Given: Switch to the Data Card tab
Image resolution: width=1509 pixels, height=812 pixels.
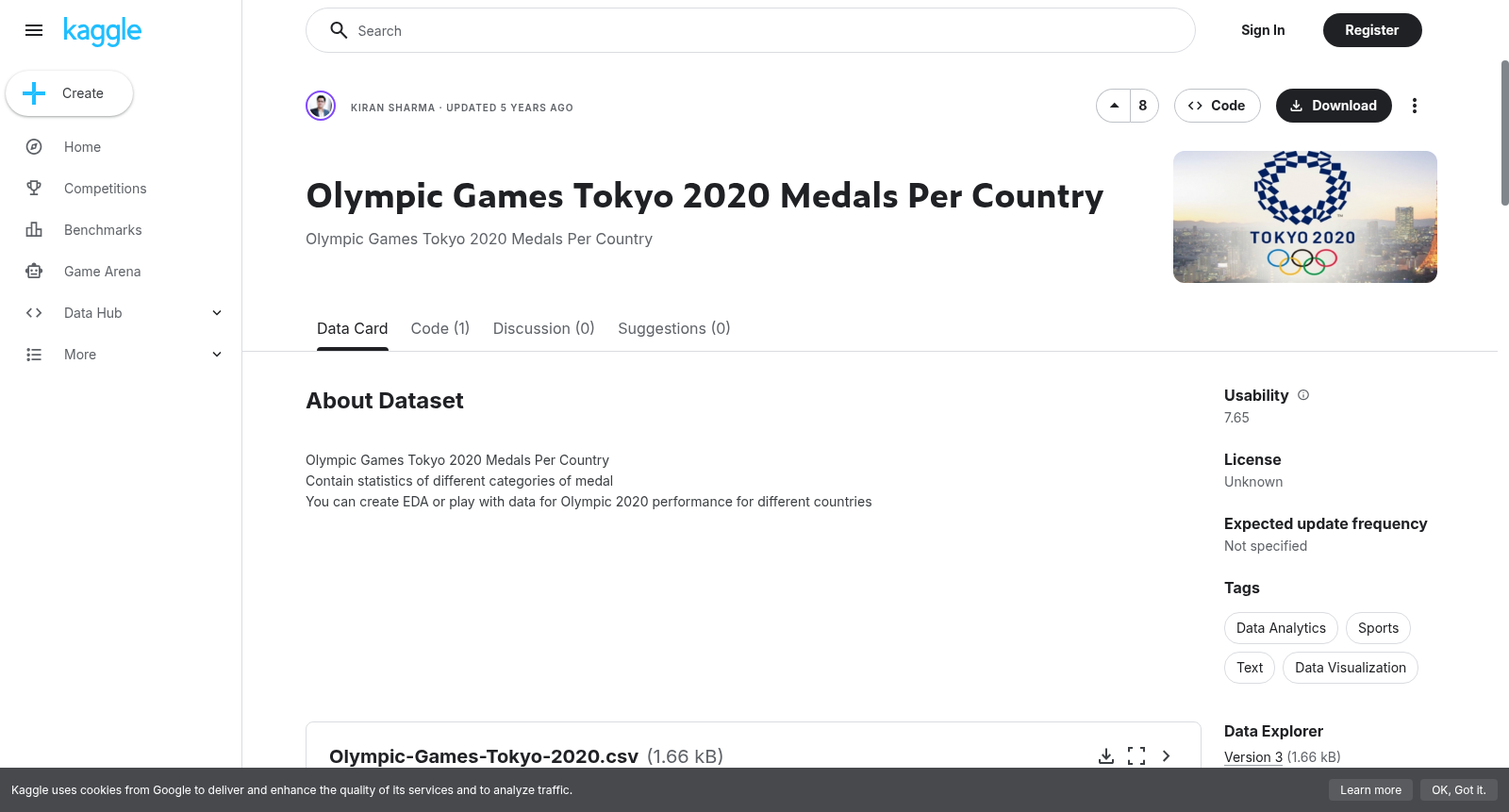Looking at the screenshot, I should pyautogui.click(x=352, y=328).
